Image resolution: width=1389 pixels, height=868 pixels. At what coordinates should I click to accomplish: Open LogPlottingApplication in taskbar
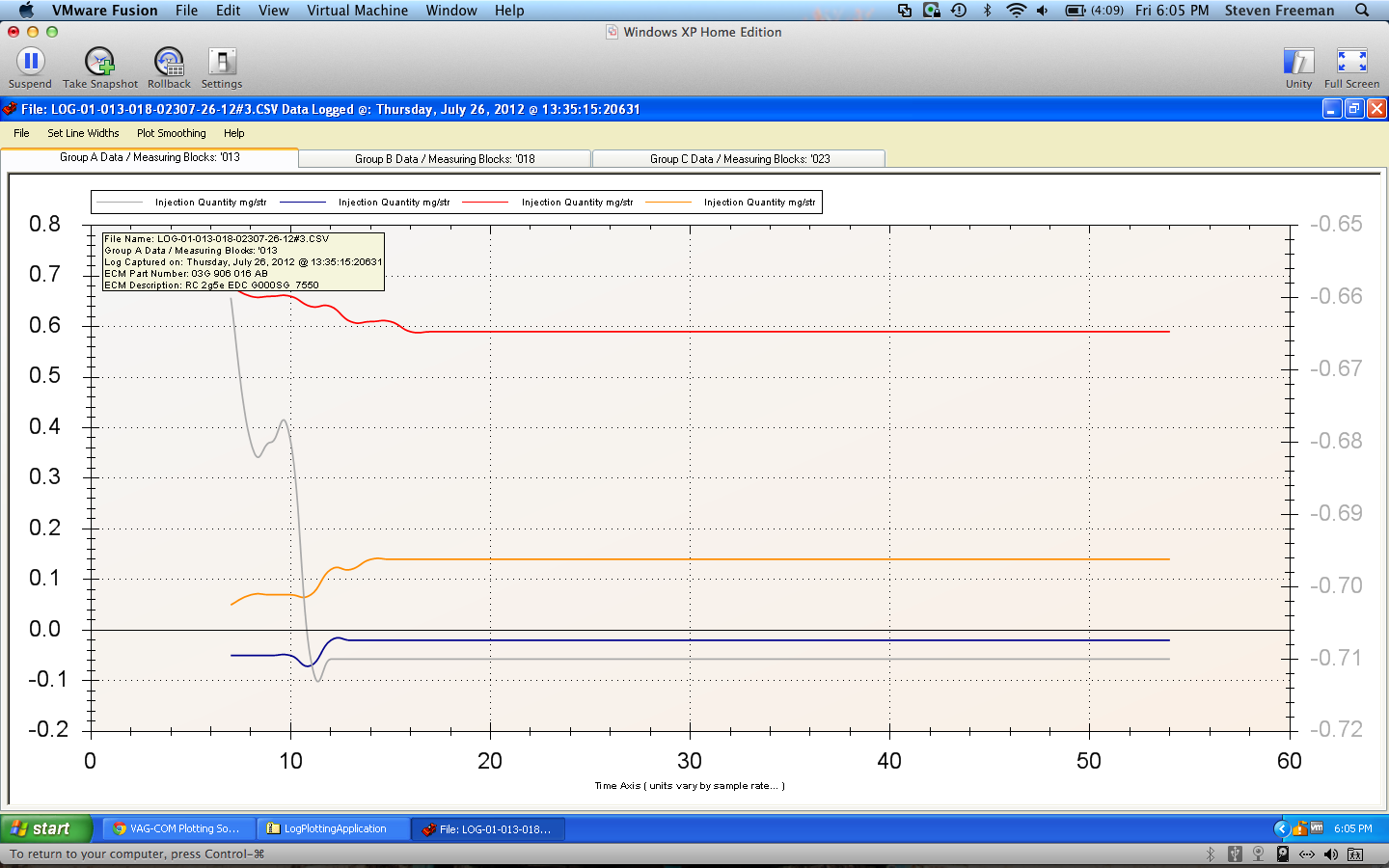pos(333,828)
